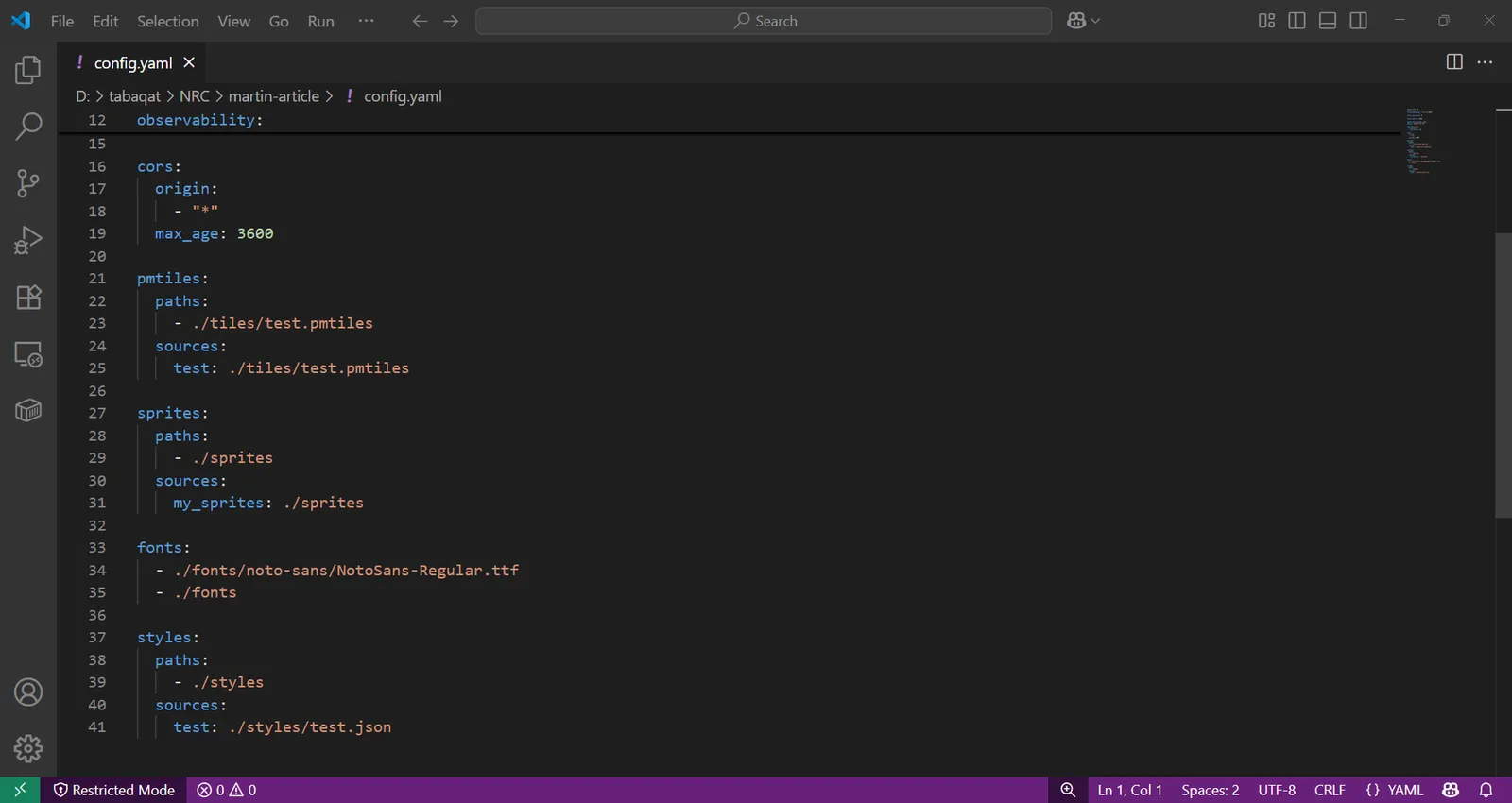Open the Source Control view
The image size is (1512, 803).
click(28, 183)
